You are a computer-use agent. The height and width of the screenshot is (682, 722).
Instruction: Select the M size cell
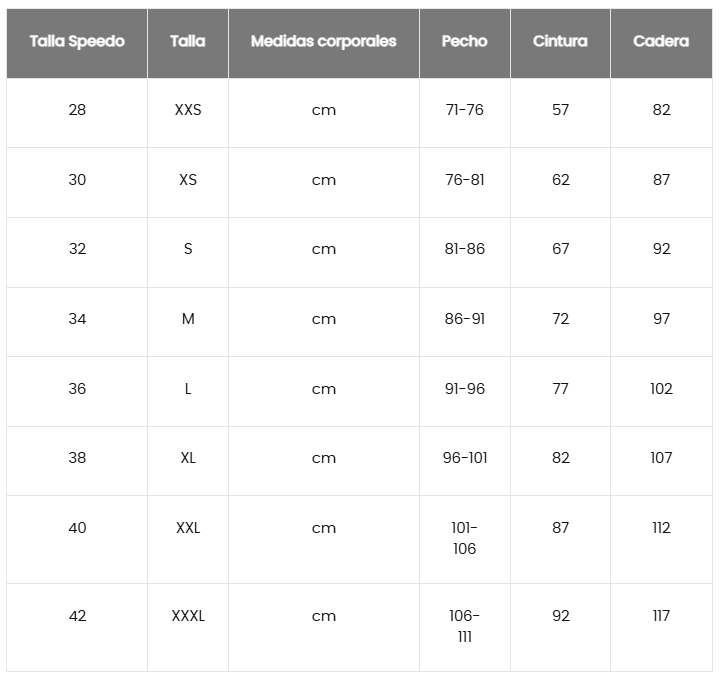pyautogui.click(x=188, y=319)
